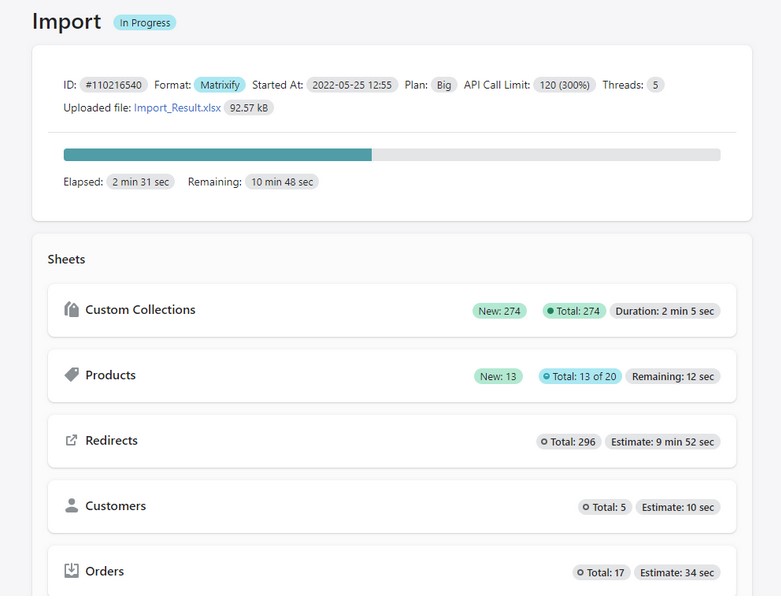This screenshot has height=601, width=781.
Task: Click the API Call Limit 120 (300%) badge
Action: [564, 85]
